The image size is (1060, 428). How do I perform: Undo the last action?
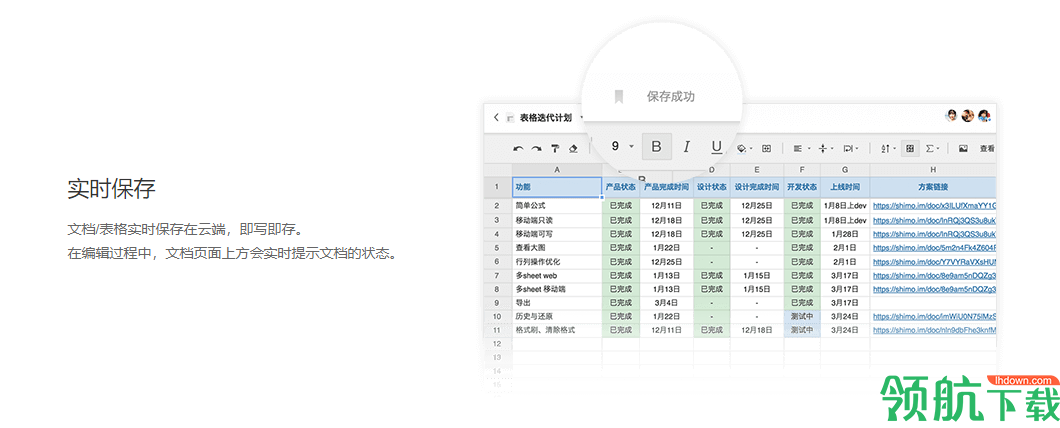(x=519, y=149)
